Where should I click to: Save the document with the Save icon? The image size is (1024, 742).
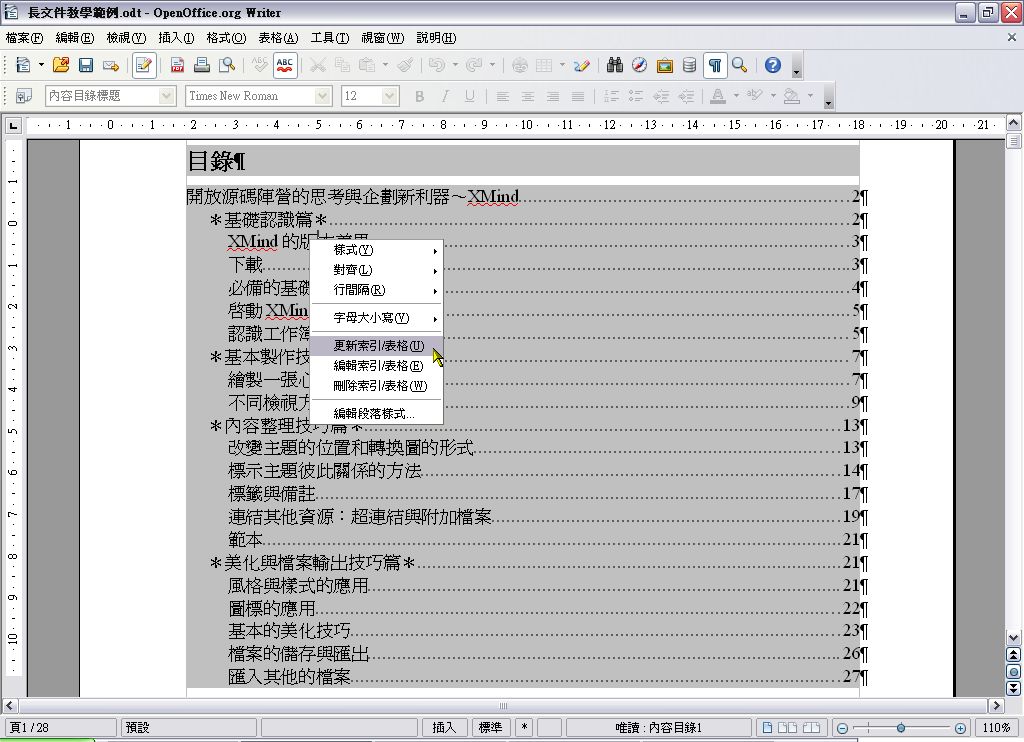point(86,65)
